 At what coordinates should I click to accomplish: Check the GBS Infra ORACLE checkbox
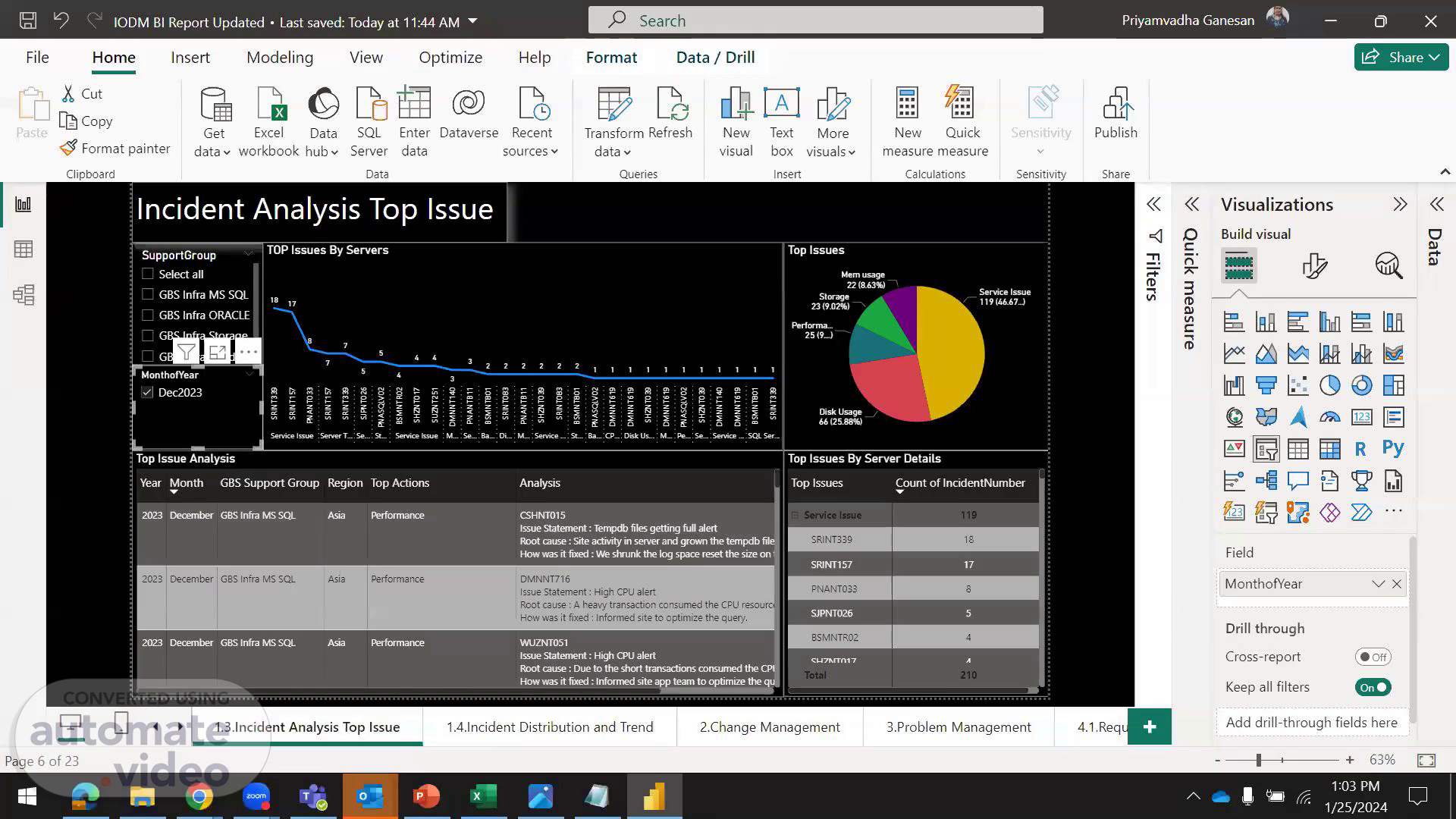(x=148, y=315)
